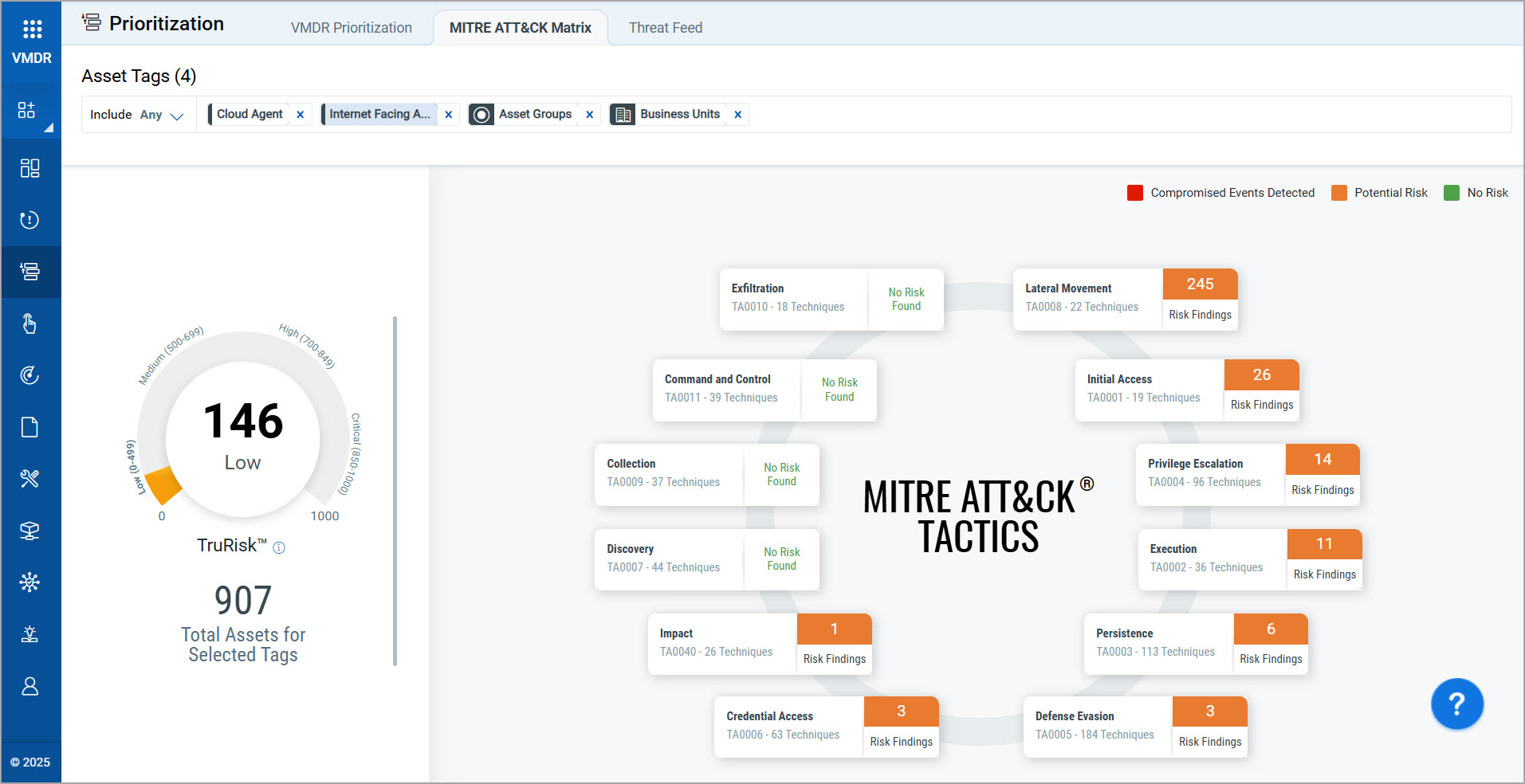1525x784 pixels.
Task: Open the reports document icon in the sidebar
Action: click(x=30, y=427)
